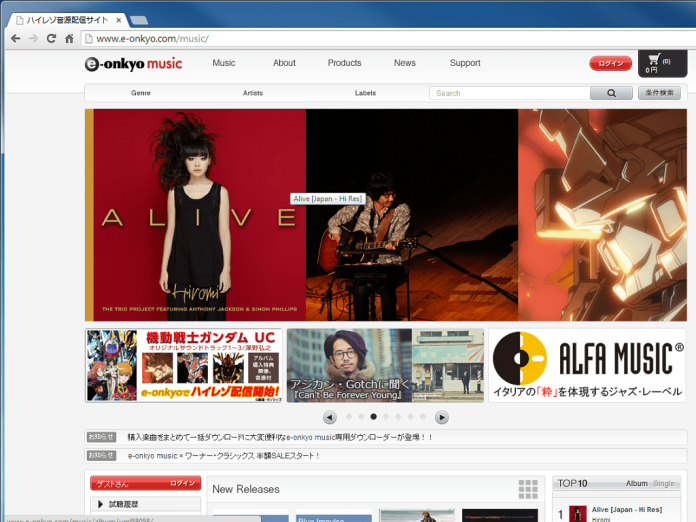Select the Genre tab
The width and height of the screenshot is (696, 522).
pos(141,93)
